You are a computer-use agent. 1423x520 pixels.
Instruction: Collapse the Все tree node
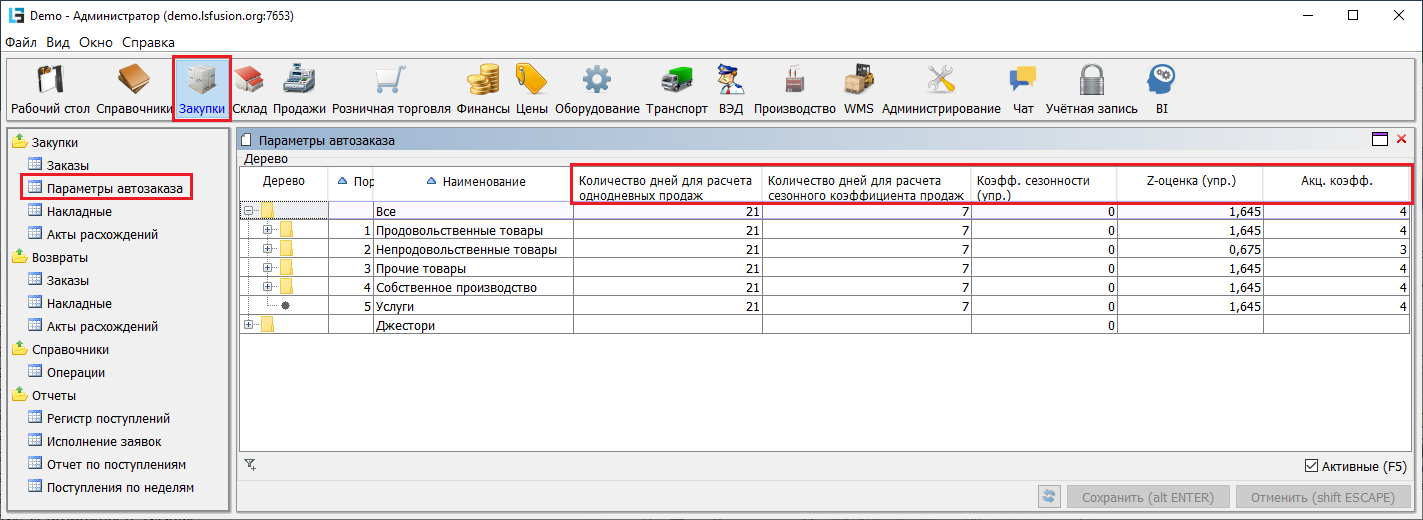tap(248, 211)
